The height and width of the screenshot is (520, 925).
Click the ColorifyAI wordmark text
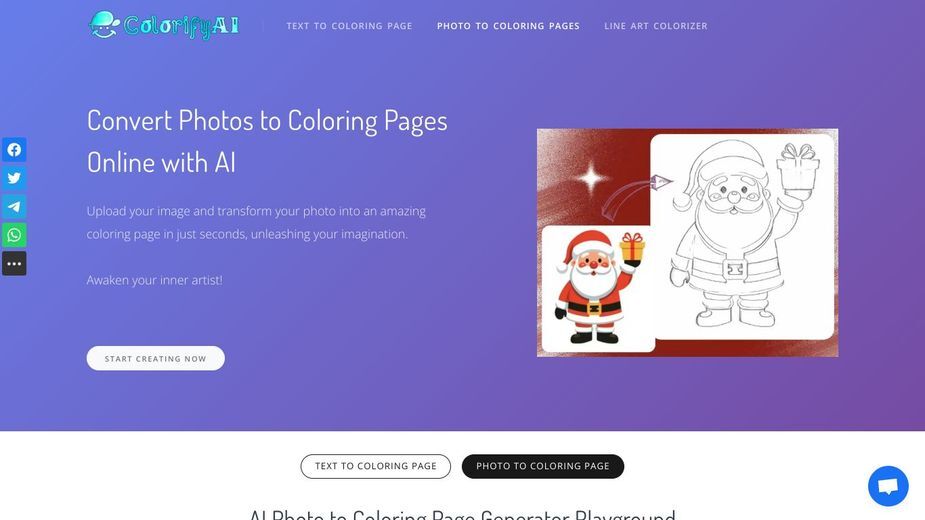pos(181,25)
